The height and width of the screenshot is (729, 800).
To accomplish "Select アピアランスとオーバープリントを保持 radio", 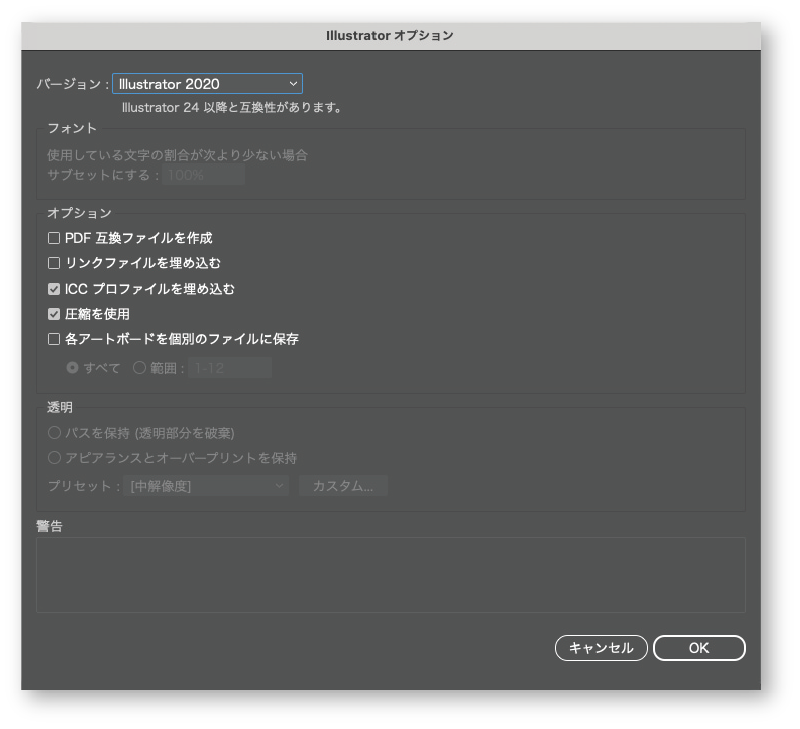I will tap(54, 458).
